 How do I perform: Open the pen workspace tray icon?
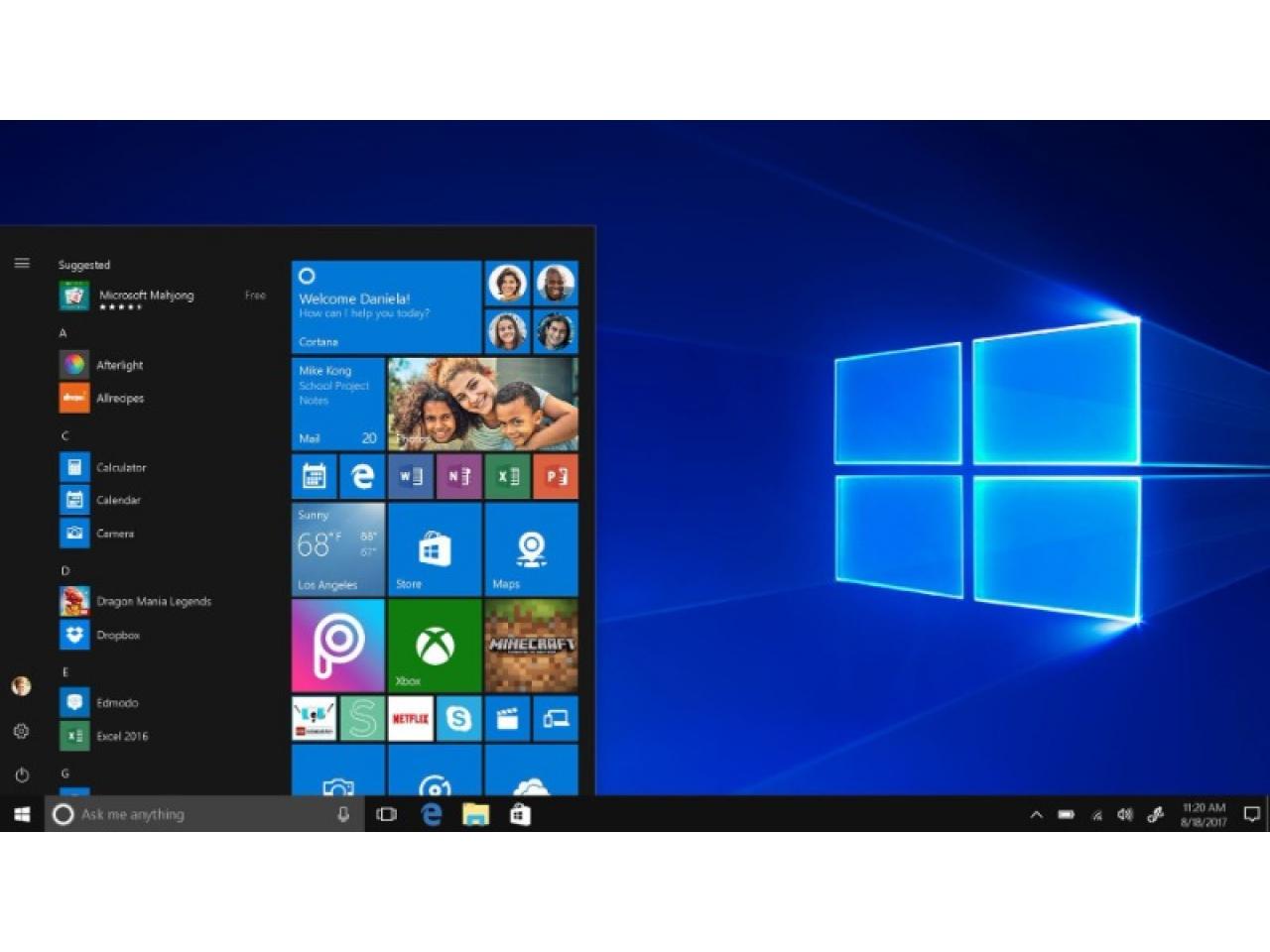pyautogui.click(x=1155, y=815)
